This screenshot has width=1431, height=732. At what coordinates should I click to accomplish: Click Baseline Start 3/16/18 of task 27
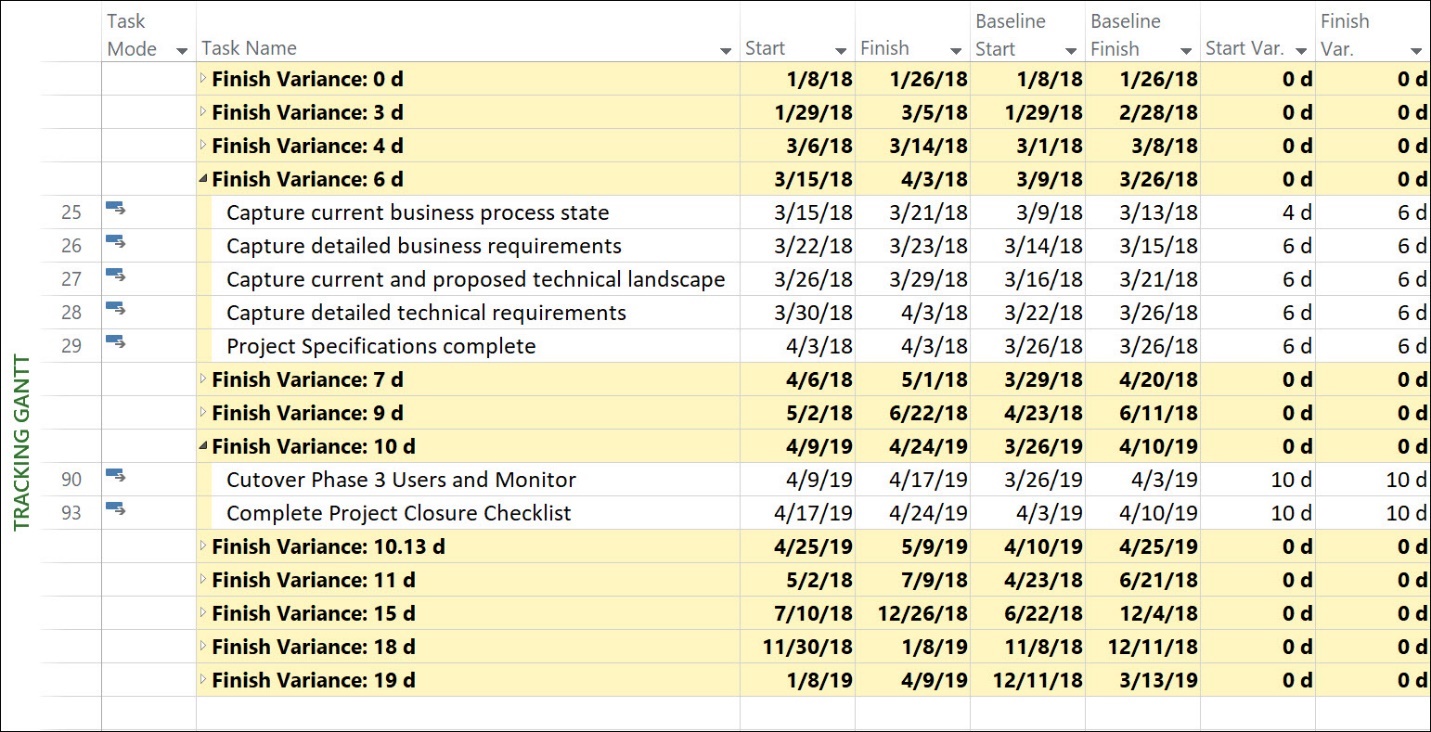[x=1043, y=279]
